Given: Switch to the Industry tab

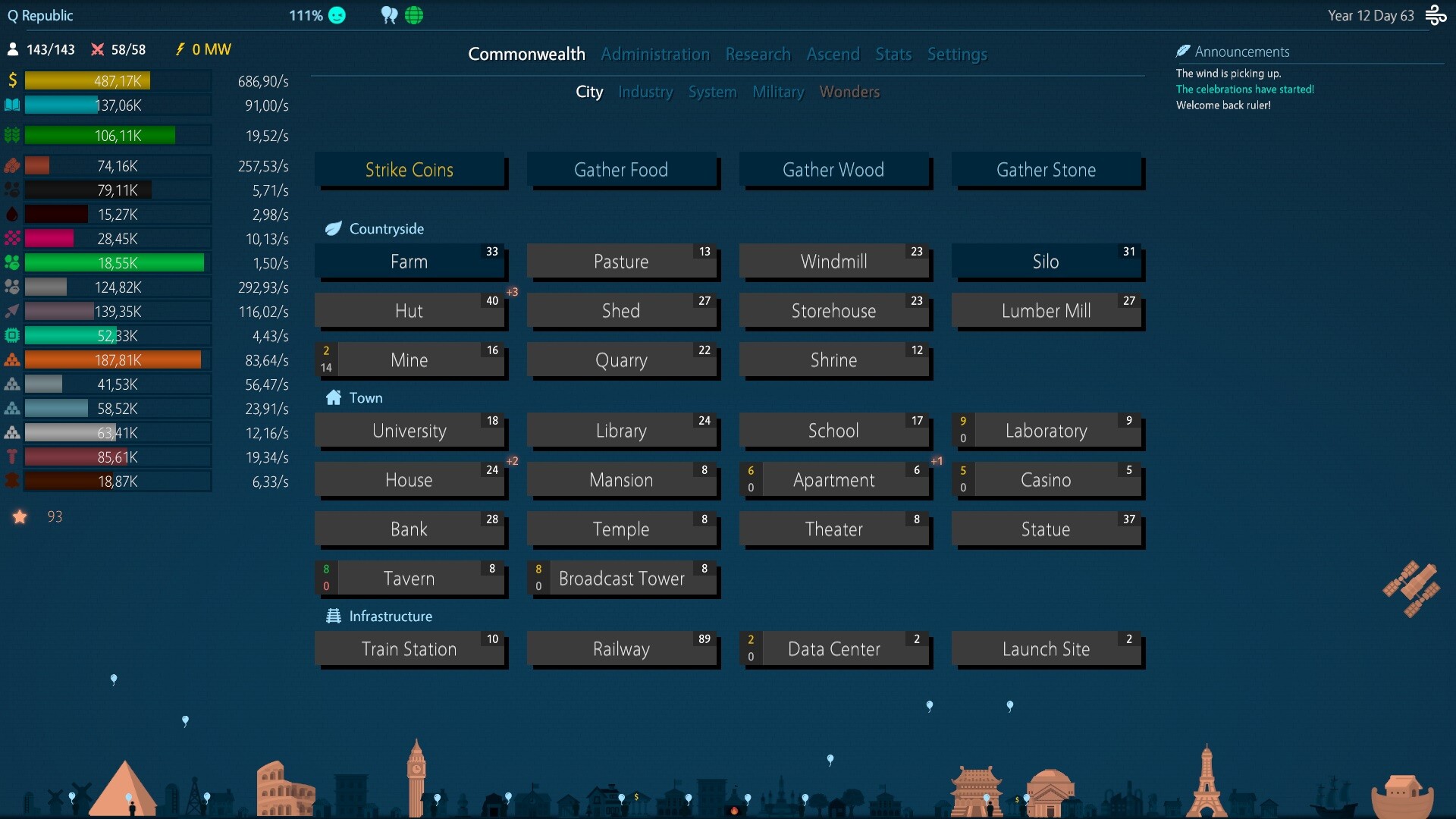Looking at the screenshot, I should tap(645, 92).
